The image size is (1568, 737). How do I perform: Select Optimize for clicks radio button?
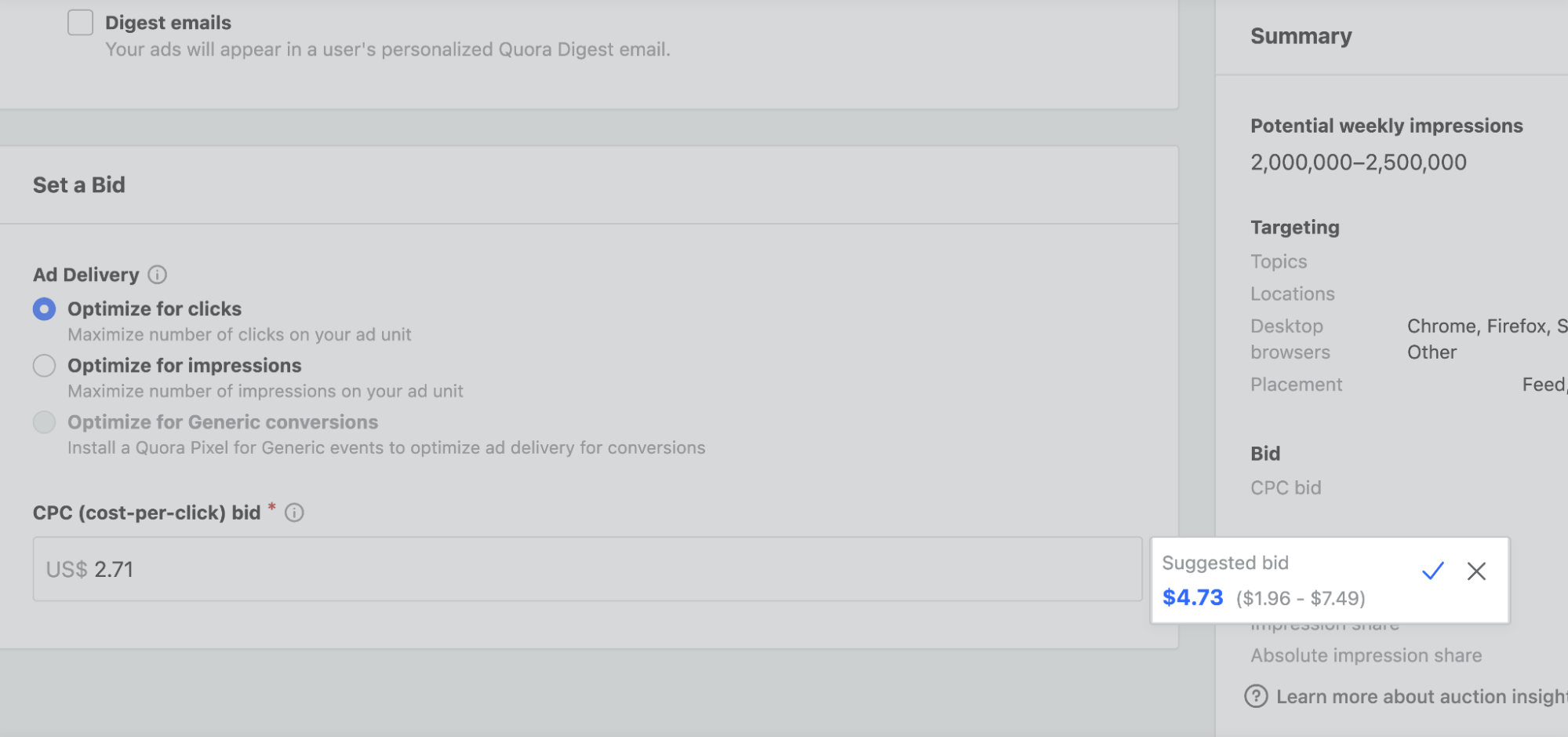point(45,309)
